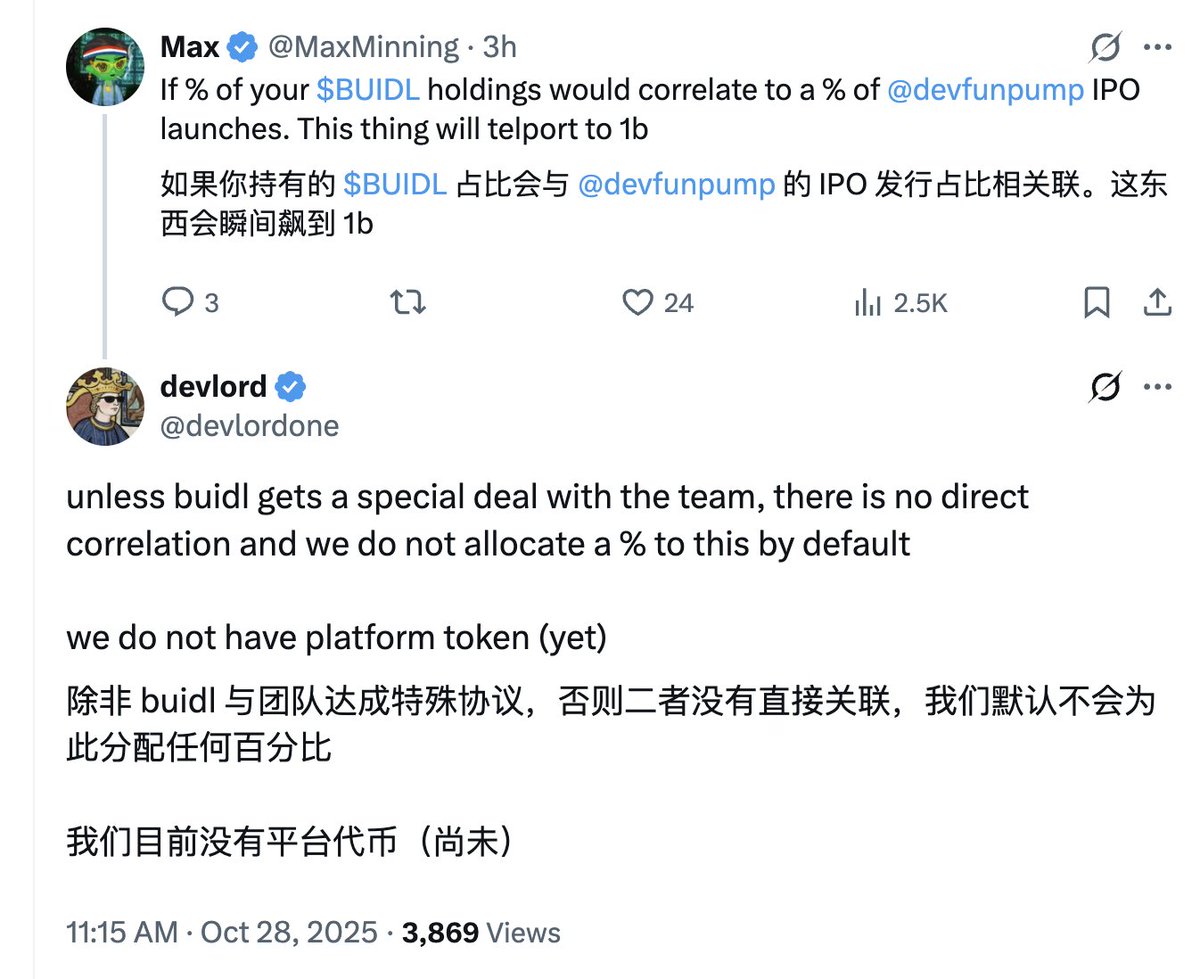Viewport: 1200px width, 979px height.
Task: Click the reply icon on Max's tweet
Action: (x=177, y=301)
